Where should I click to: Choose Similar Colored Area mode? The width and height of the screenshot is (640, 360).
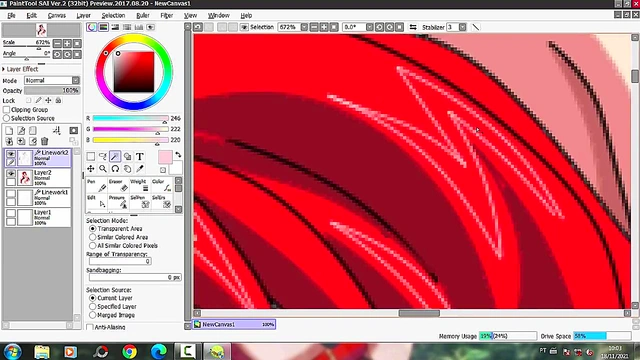[x=93, y=237]
